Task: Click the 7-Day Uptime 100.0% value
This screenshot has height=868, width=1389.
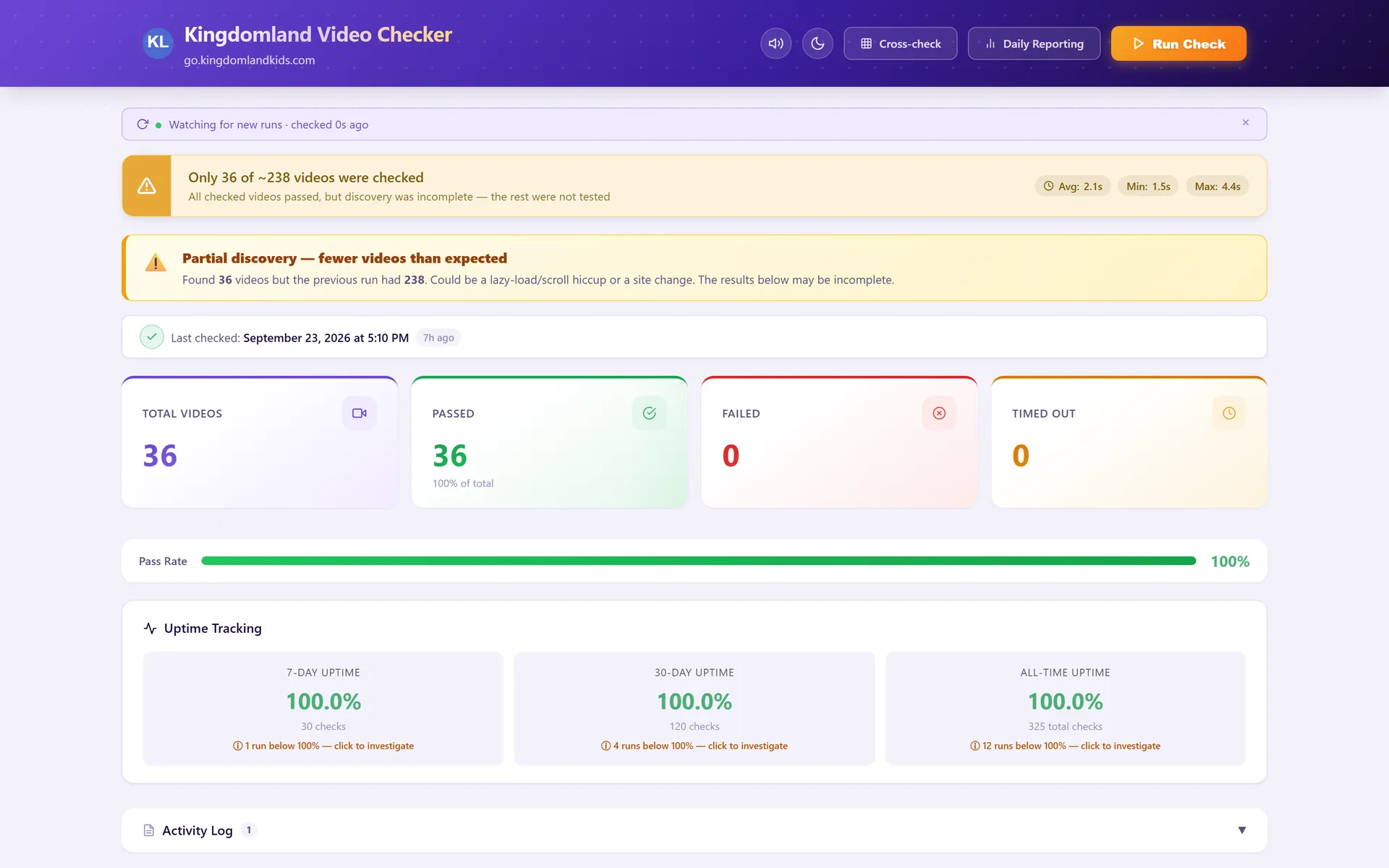Action: pos(323,702)
